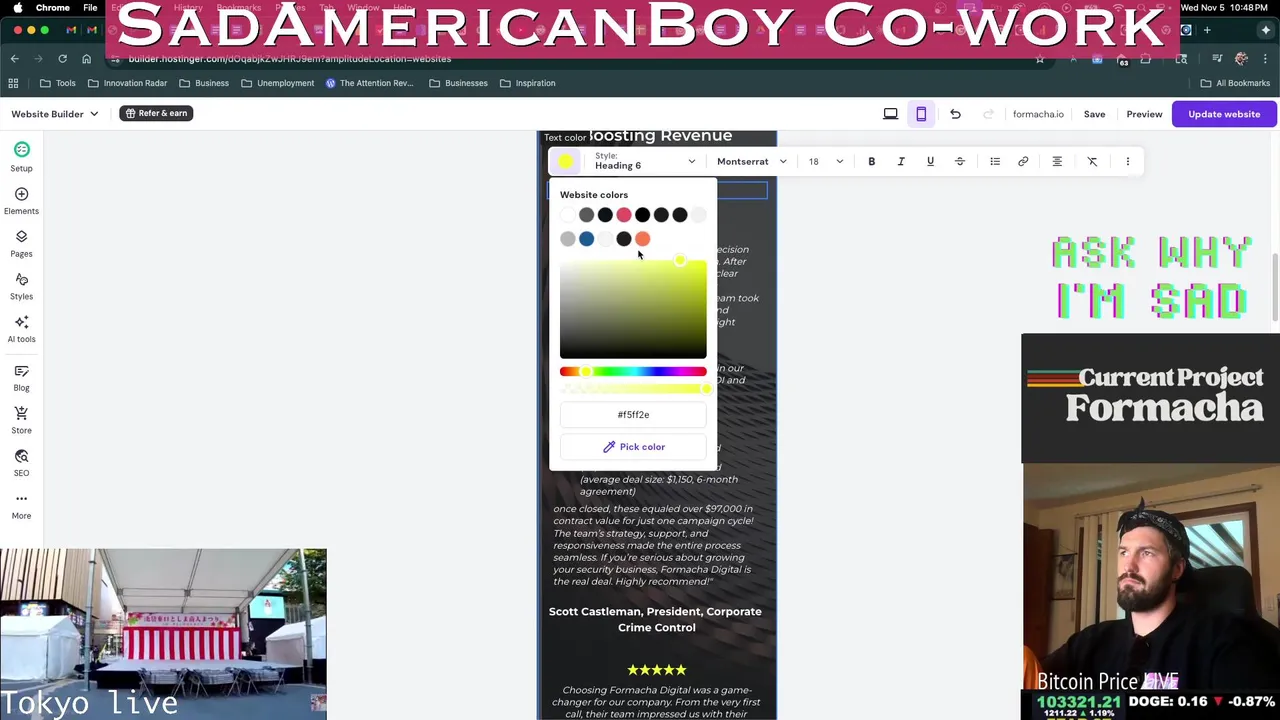This screenshot has height=720, width=1280.
Task: Toggle underline formatting
Action: click(x=930, y=161)
